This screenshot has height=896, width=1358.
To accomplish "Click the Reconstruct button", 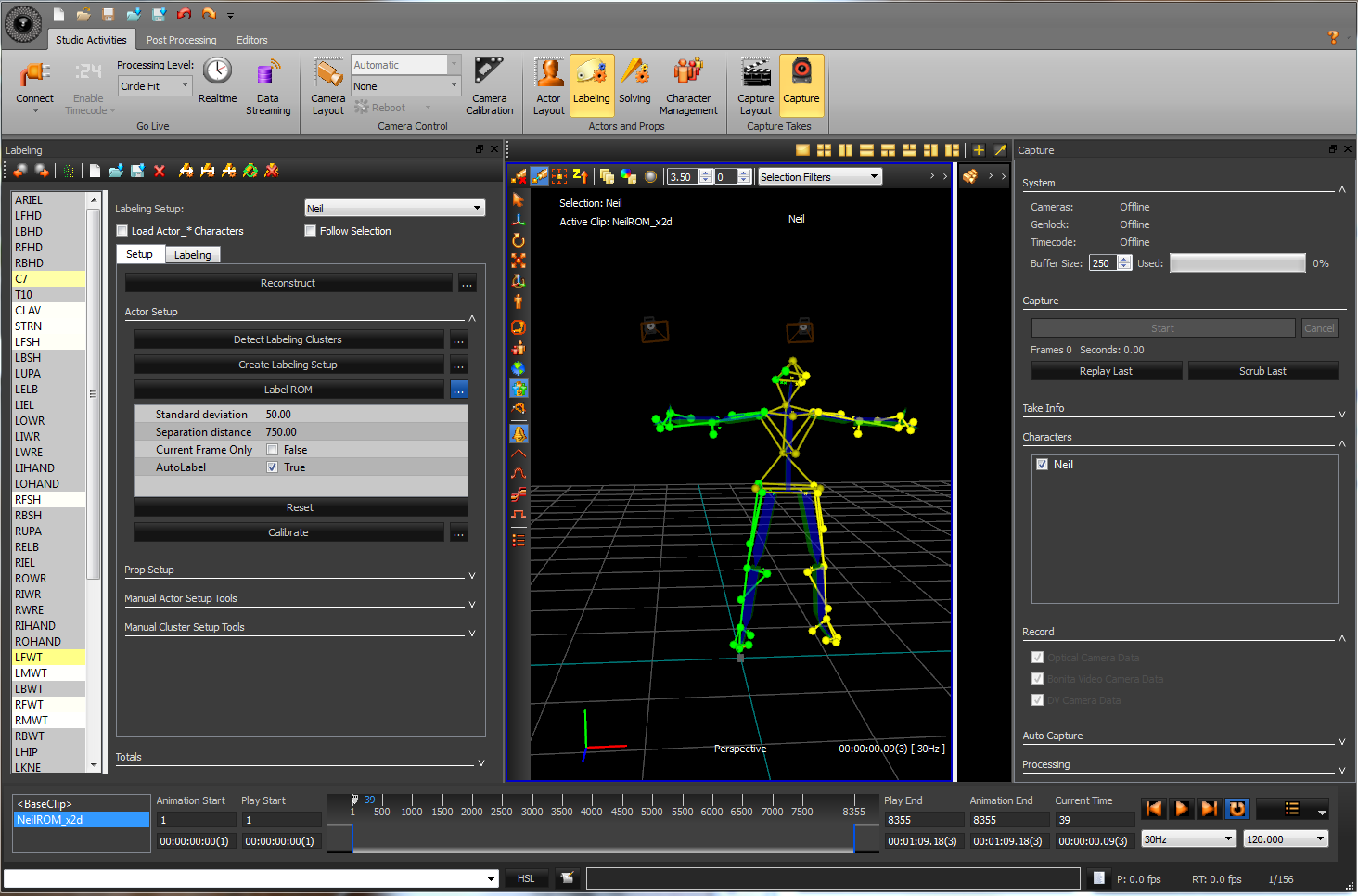I will pos(288,283).
